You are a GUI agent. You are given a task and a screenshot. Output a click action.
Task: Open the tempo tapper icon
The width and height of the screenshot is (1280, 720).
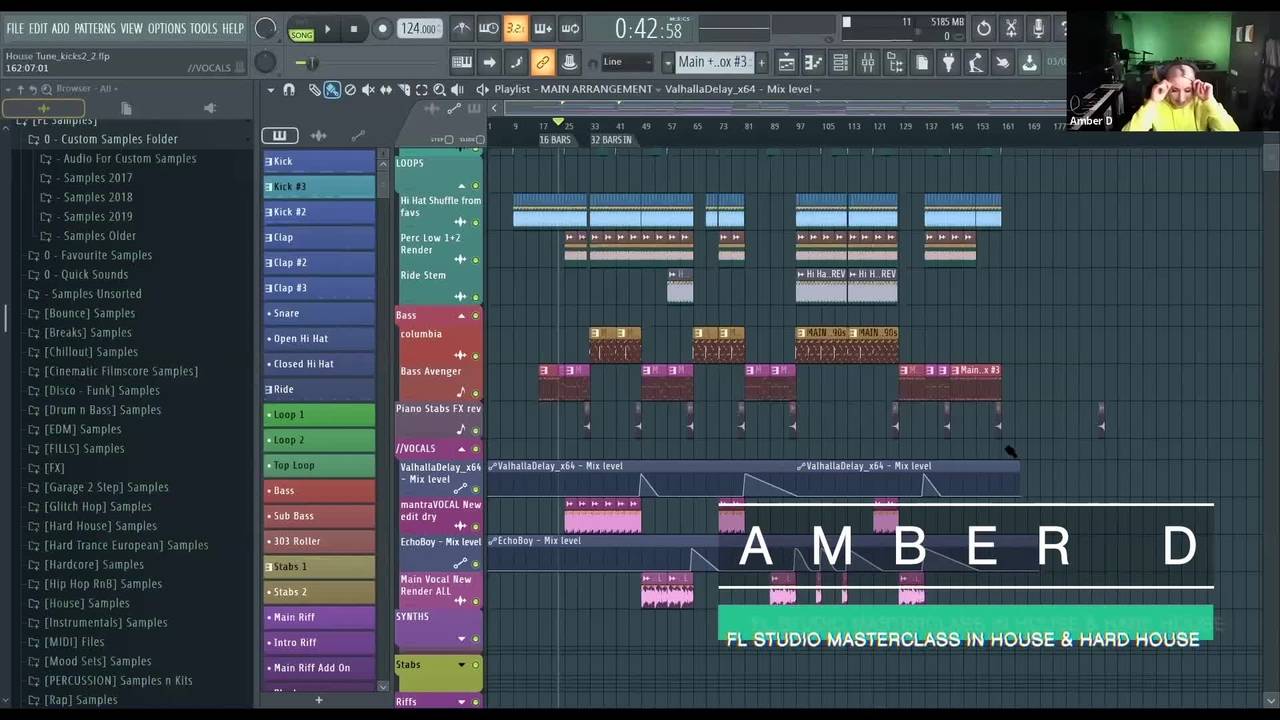coord(975,63)
